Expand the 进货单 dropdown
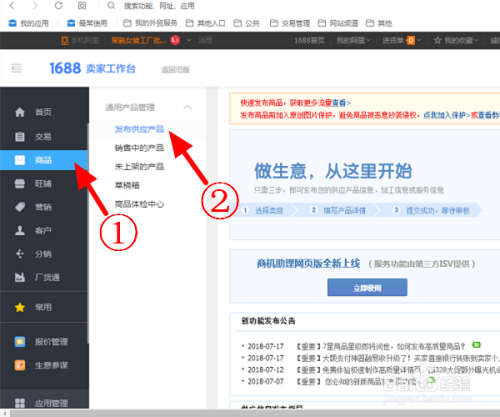500x417 pixels. [402, 41]
